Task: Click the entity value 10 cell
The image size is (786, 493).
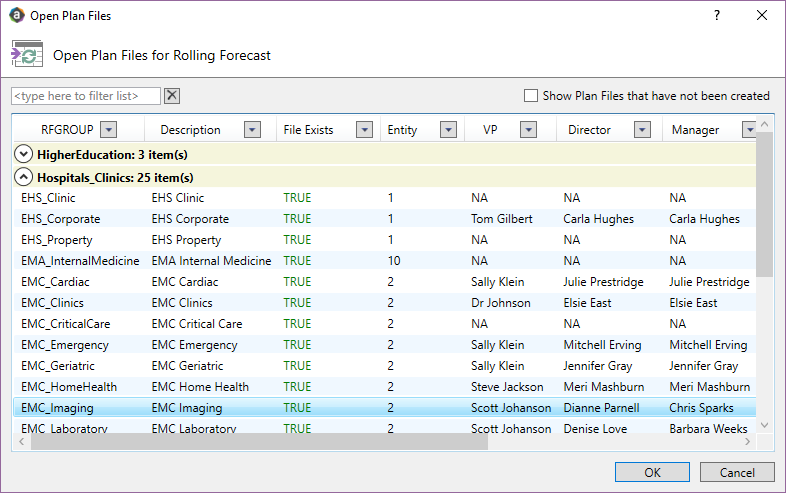Action: pyautogui.click(x=394, y=261)
